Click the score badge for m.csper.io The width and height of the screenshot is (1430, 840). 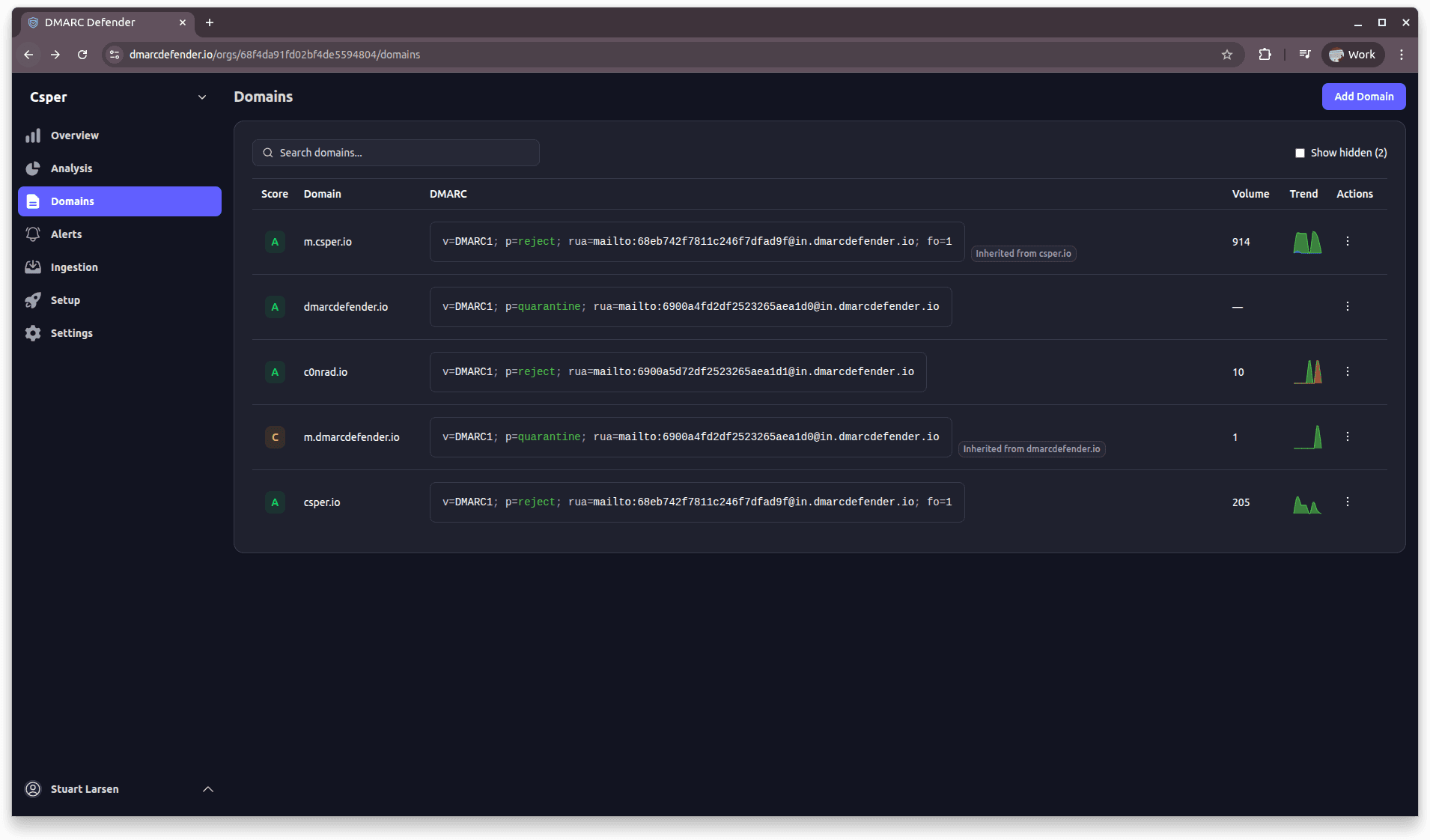[275, 242]
